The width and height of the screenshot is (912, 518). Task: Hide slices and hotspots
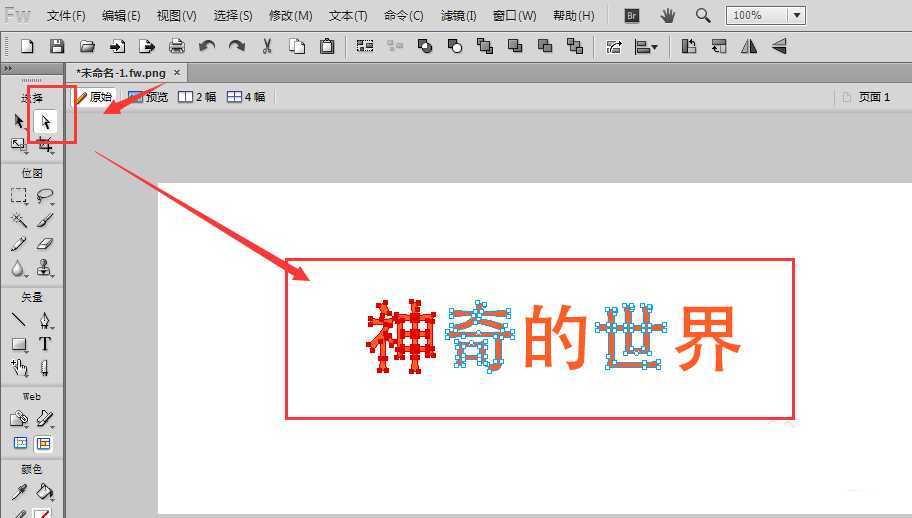point(20,444)
